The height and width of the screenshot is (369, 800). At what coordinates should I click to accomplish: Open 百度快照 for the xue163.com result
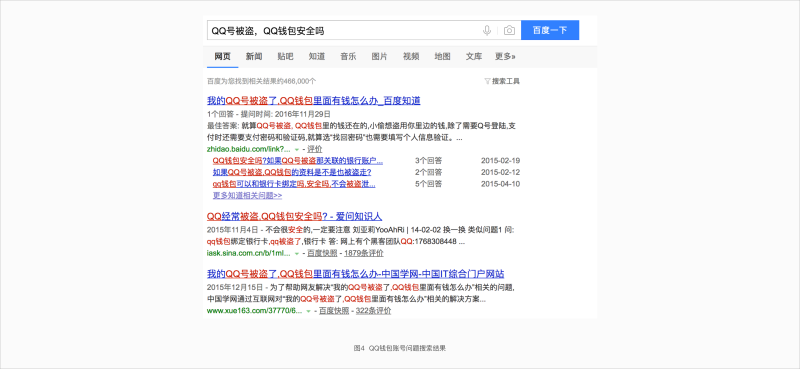pos(334,310)
